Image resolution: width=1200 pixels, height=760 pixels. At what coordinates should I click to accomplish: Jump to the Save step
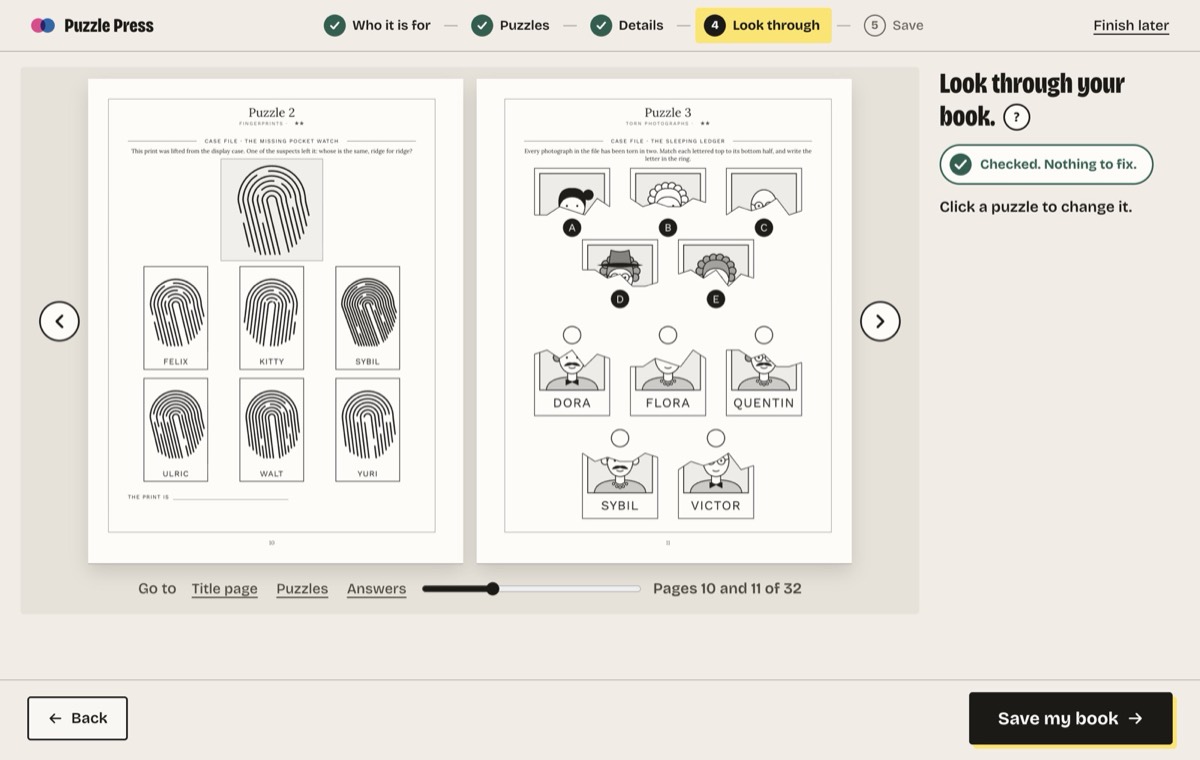[894, 25]
